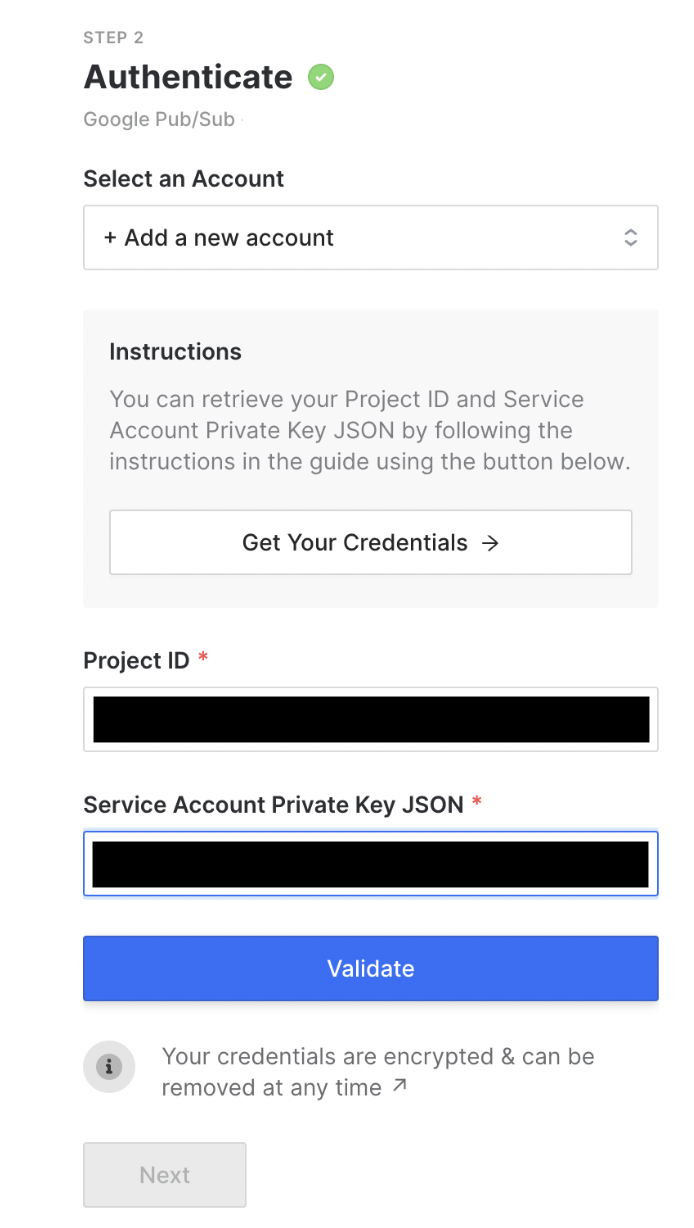Click the Authenticate heading

[x=188, y=77]
